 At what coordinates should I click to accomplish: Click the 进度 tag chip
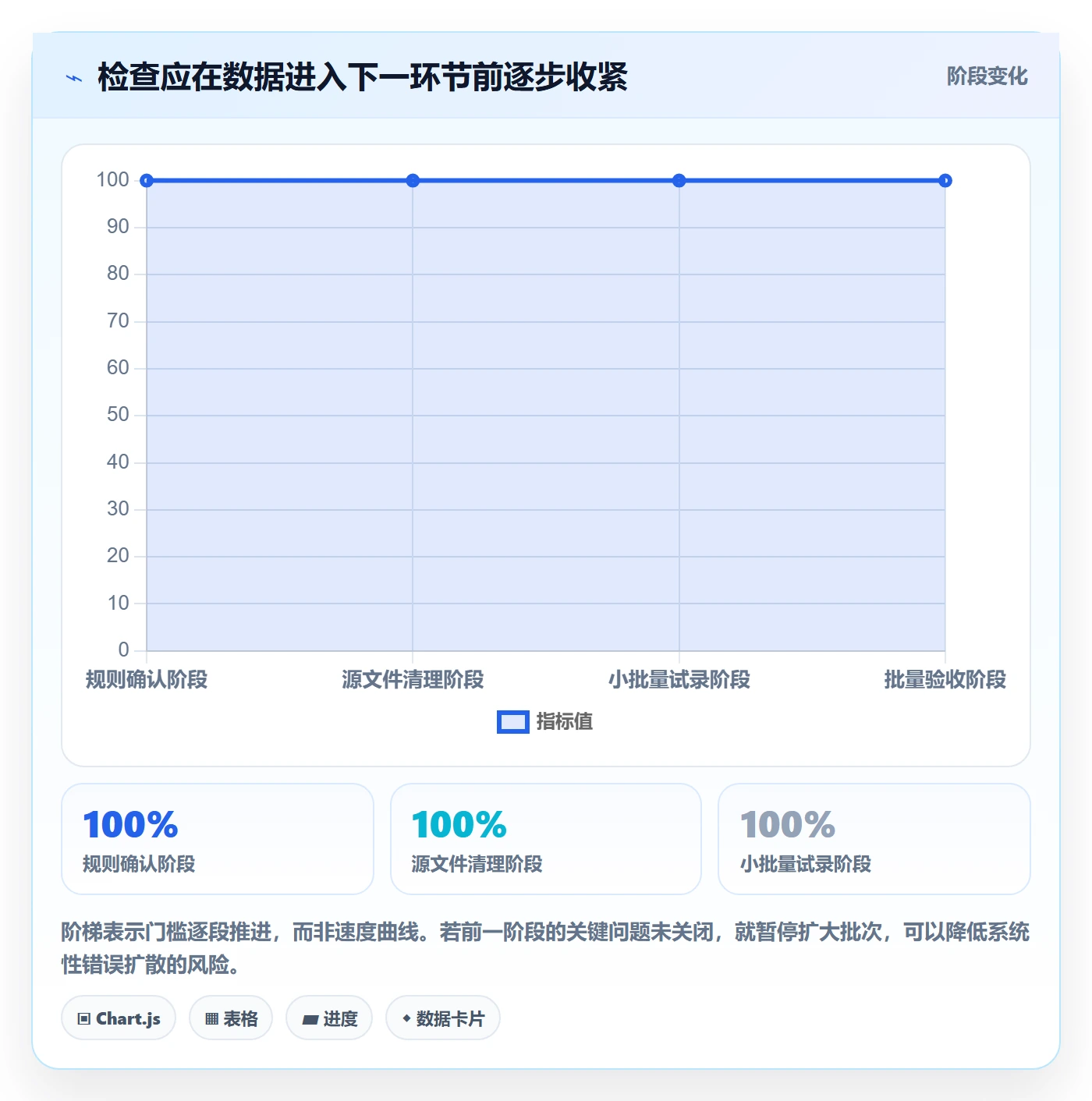pos(329,1018)
